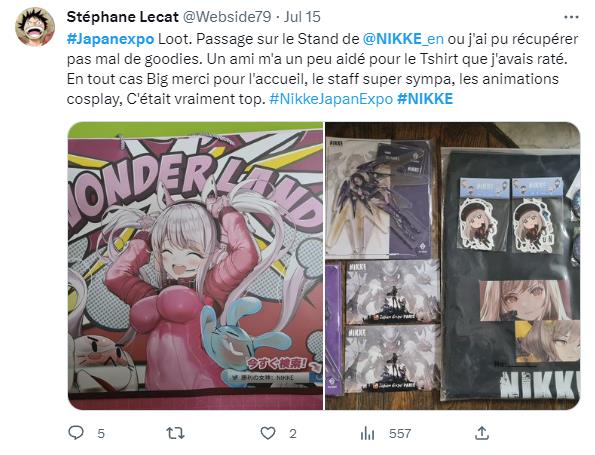Screen dimensions: 595x455
Task: Click the author name Stéphane Lecat
Action: pyautogui.click(x=123, y=17)
